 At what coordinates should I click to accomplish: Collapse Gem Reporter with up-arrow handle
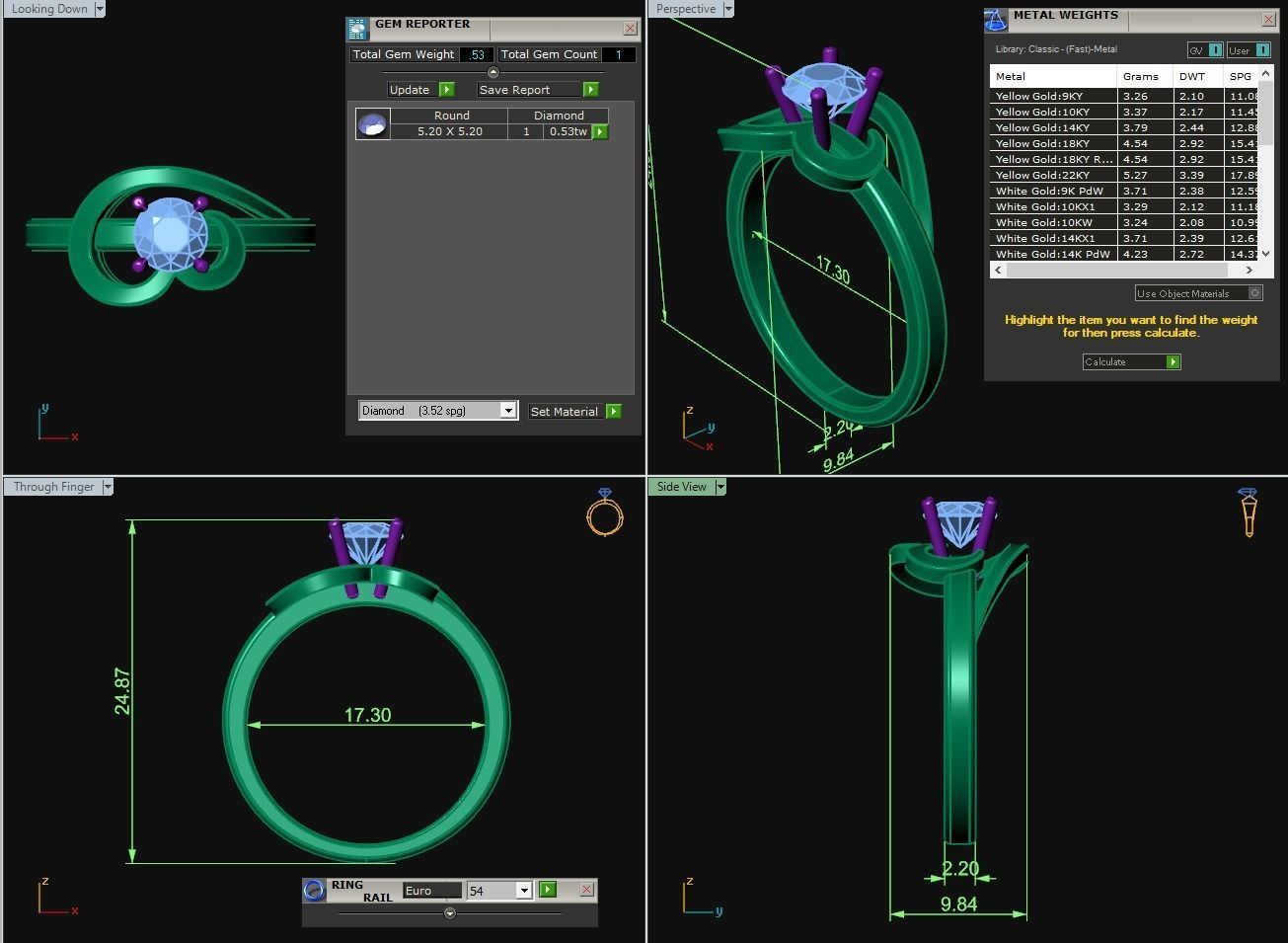(x=493, y=72)
